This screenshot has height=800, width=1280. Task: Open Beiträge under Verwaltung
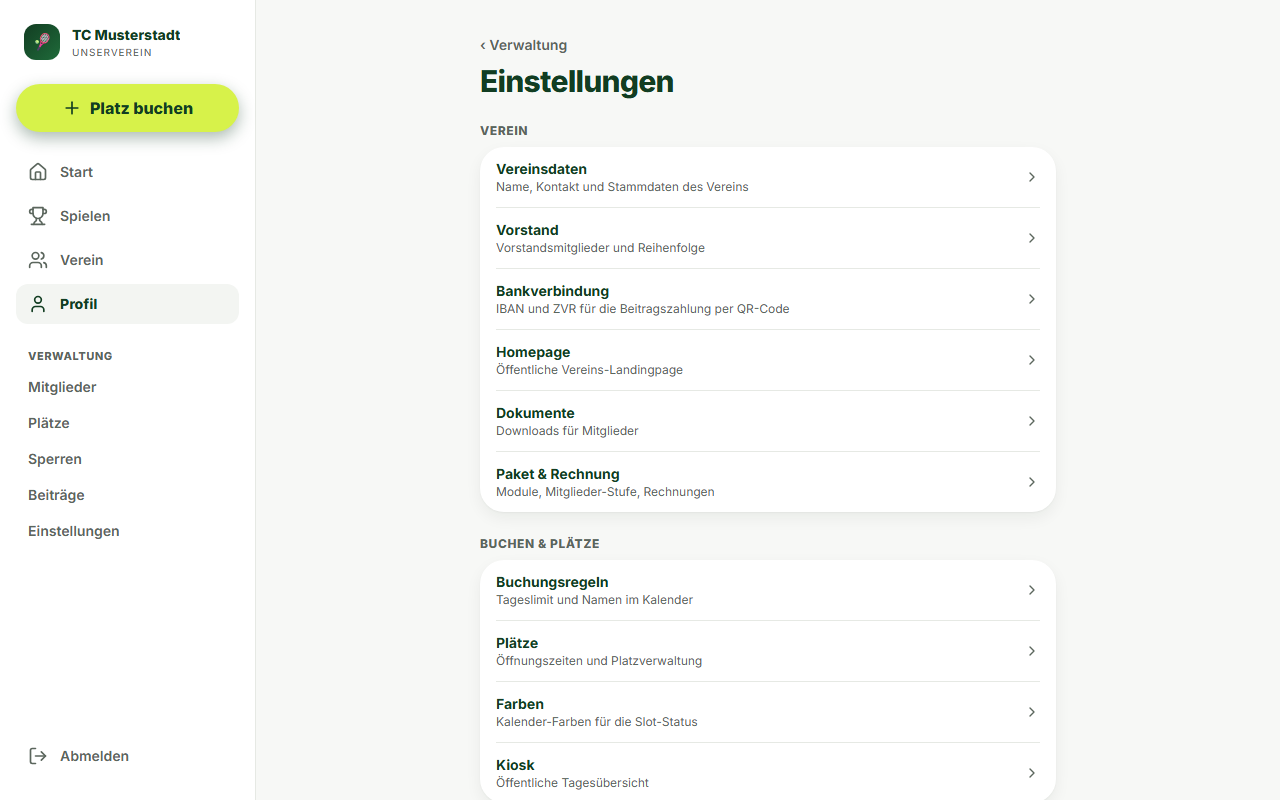click(x=56, y=495)
